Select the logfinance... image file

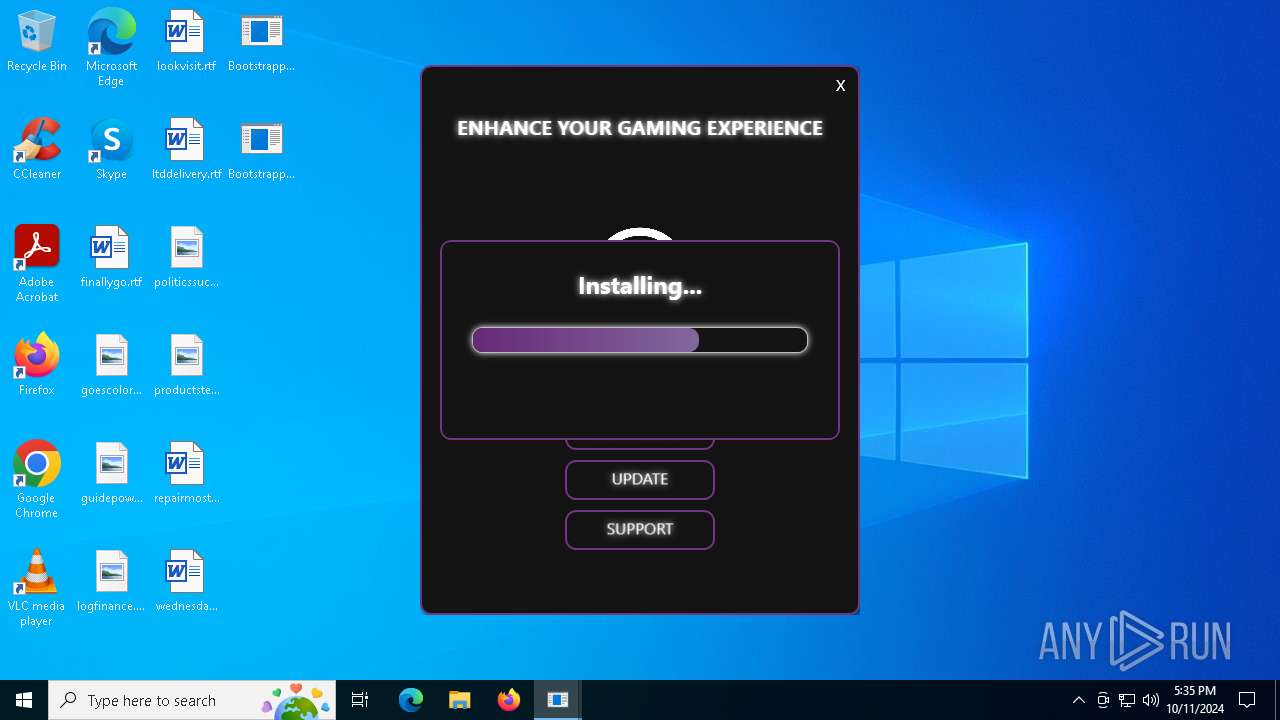pos(111,582)
